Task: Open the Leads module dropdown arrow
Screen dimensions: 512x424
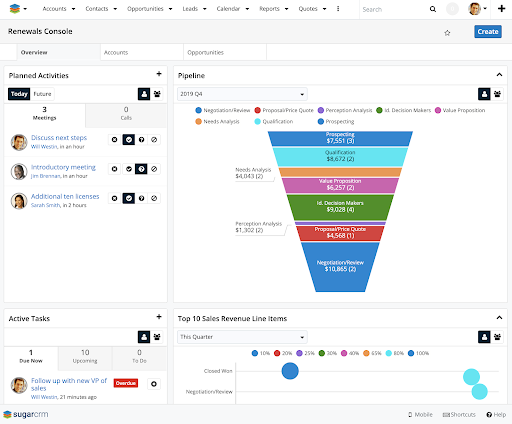Action: click(x=205, y=9)
